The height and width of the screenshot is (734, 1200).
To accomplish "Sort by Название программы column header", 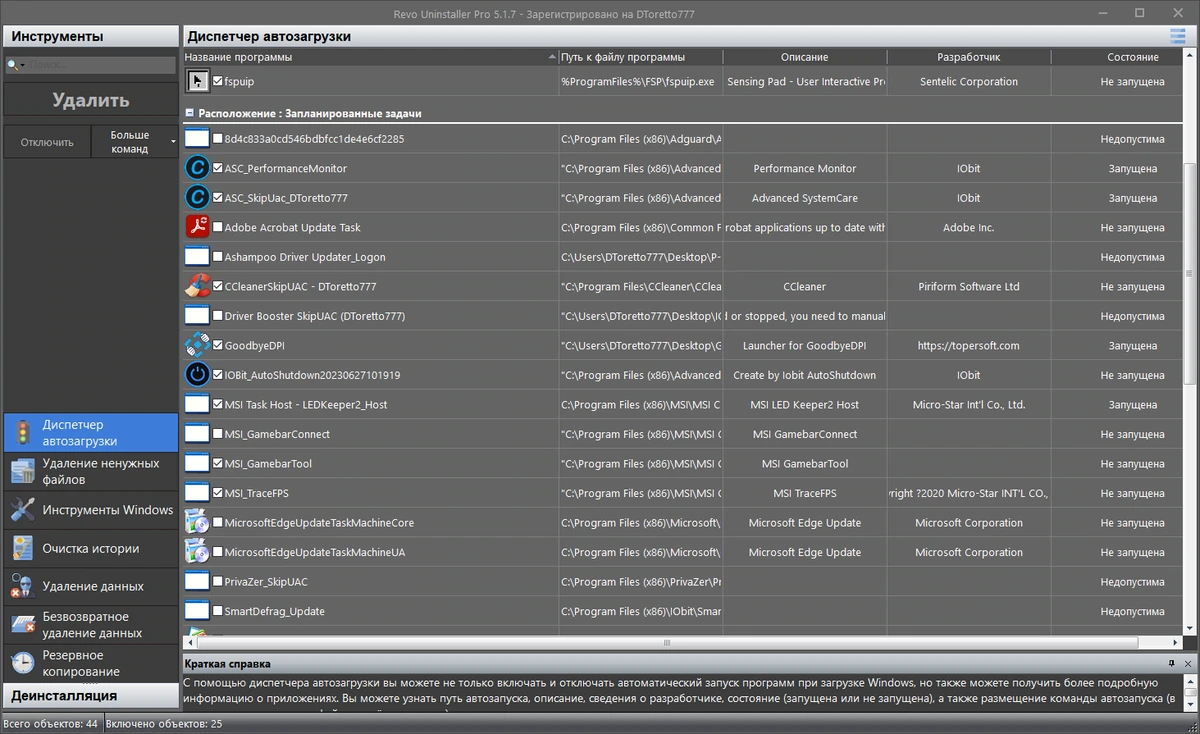I will pyautogui.click(x=370, y=57).
